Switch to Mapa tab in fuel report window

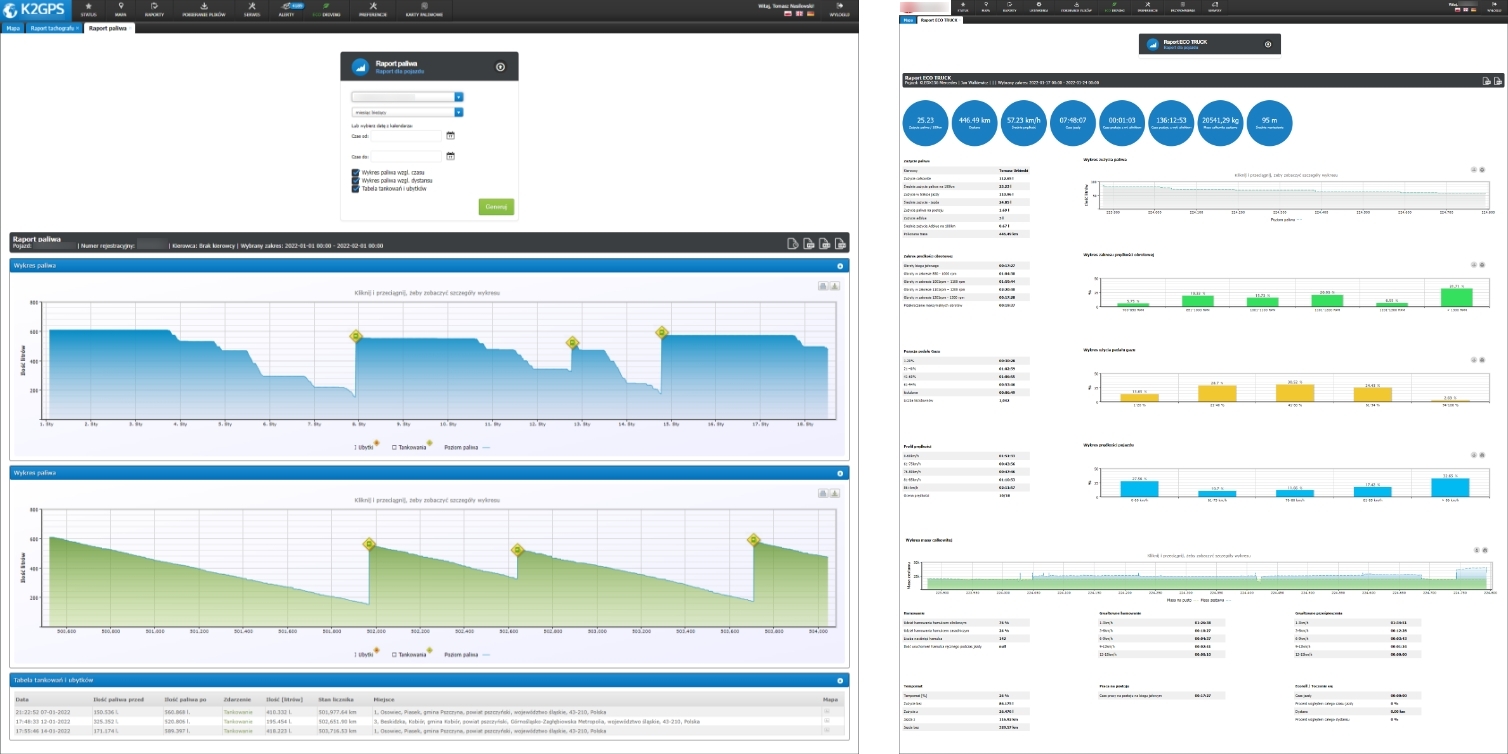pyautogui.click(x=14, y=28)
